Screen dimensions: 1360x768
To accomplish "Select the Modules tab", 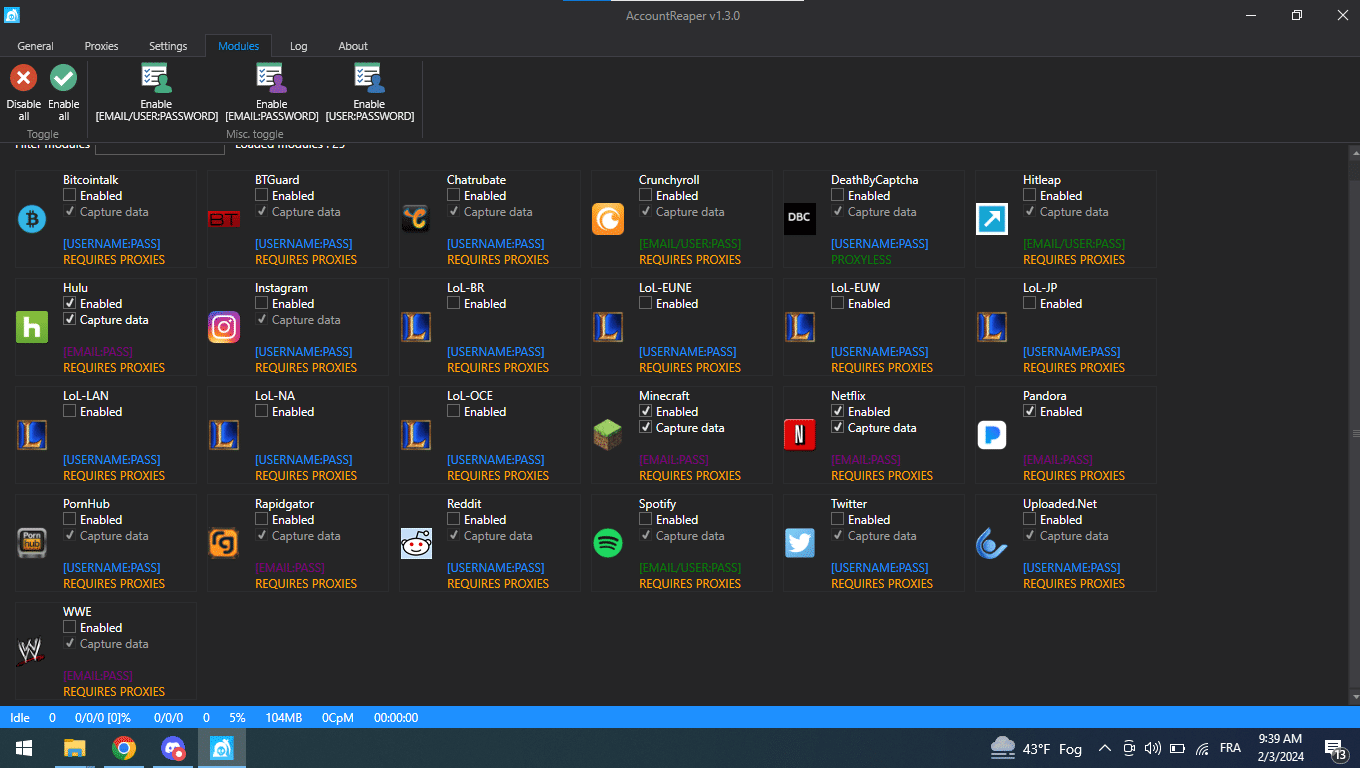I will click(239, 46).
